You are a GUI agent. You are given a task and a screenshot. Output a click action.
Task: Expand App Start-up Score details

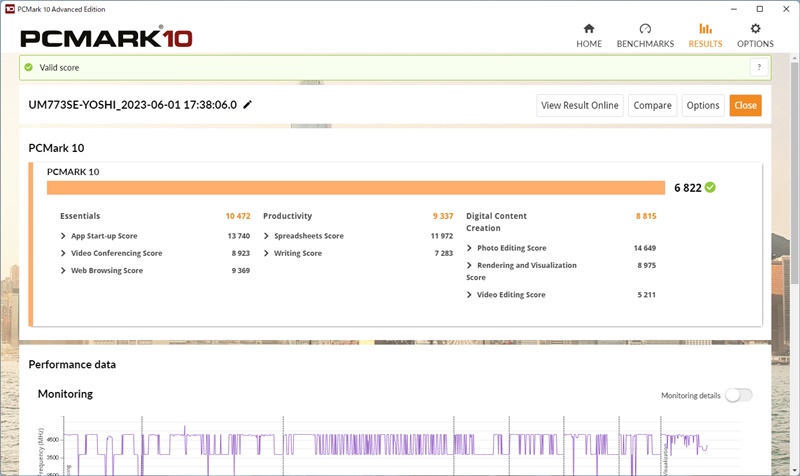click(x=64, y=236)
